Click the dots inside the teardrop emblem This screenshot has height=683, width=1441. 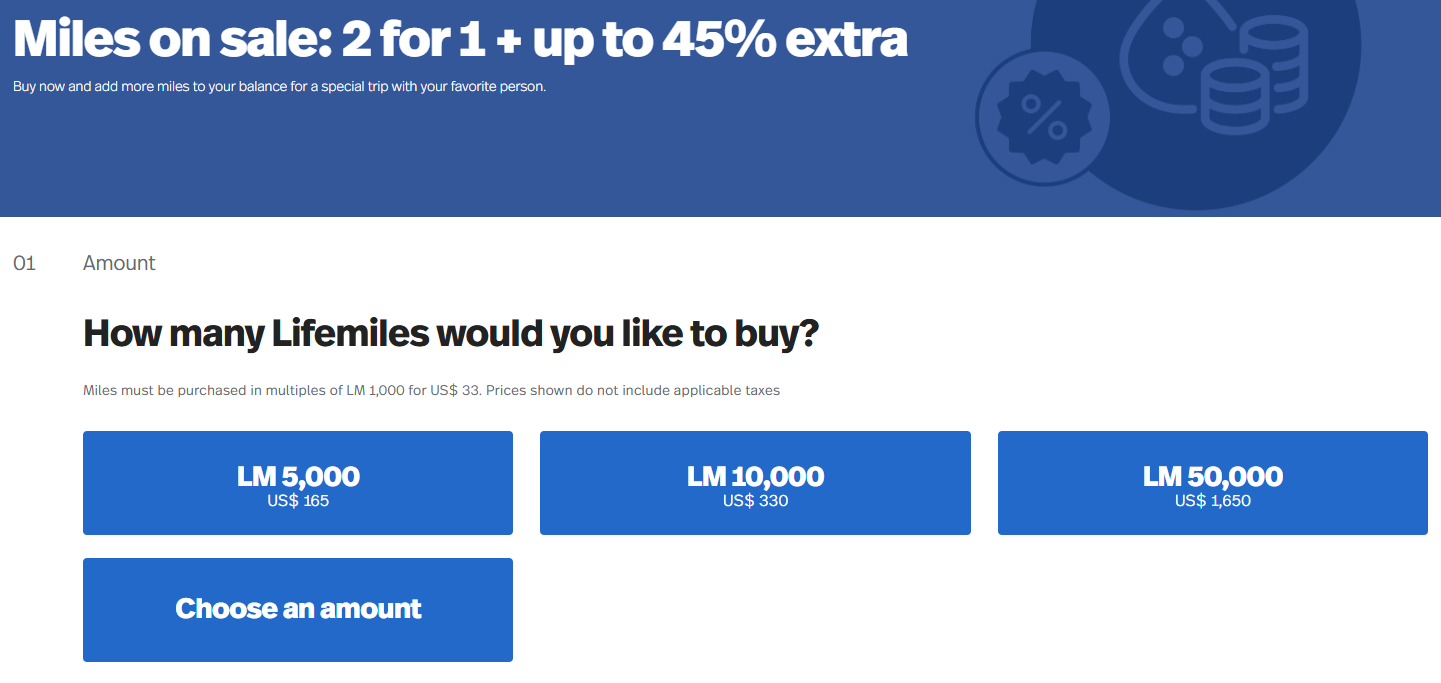click(1178, 45)
